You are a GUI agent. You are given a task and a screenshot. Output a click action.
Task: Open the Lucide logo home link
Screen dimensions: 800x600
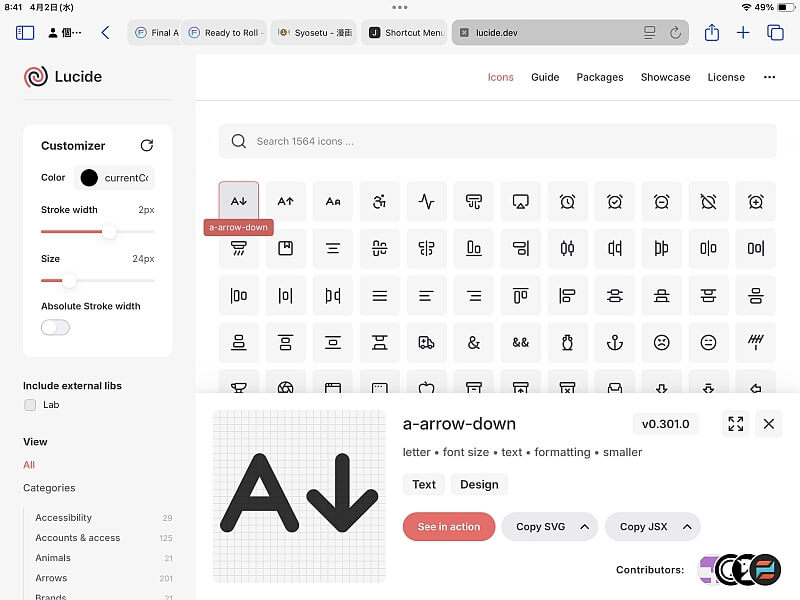point(63,77)
